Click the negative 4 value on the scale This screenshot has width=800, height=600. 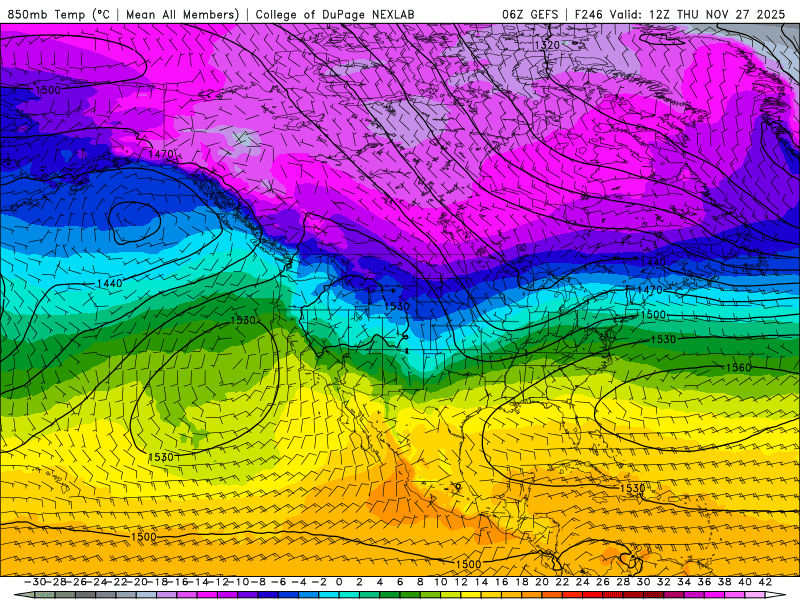coord(299,582)
